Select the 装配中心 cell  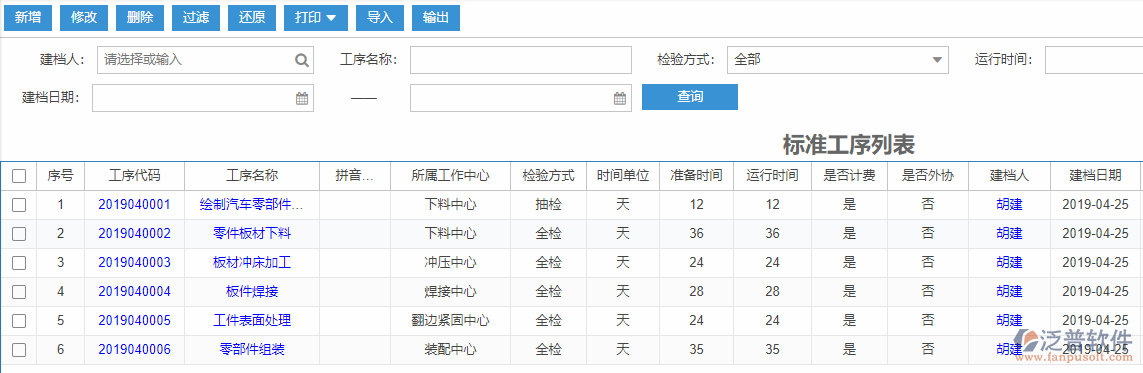[x=450, y=350]
